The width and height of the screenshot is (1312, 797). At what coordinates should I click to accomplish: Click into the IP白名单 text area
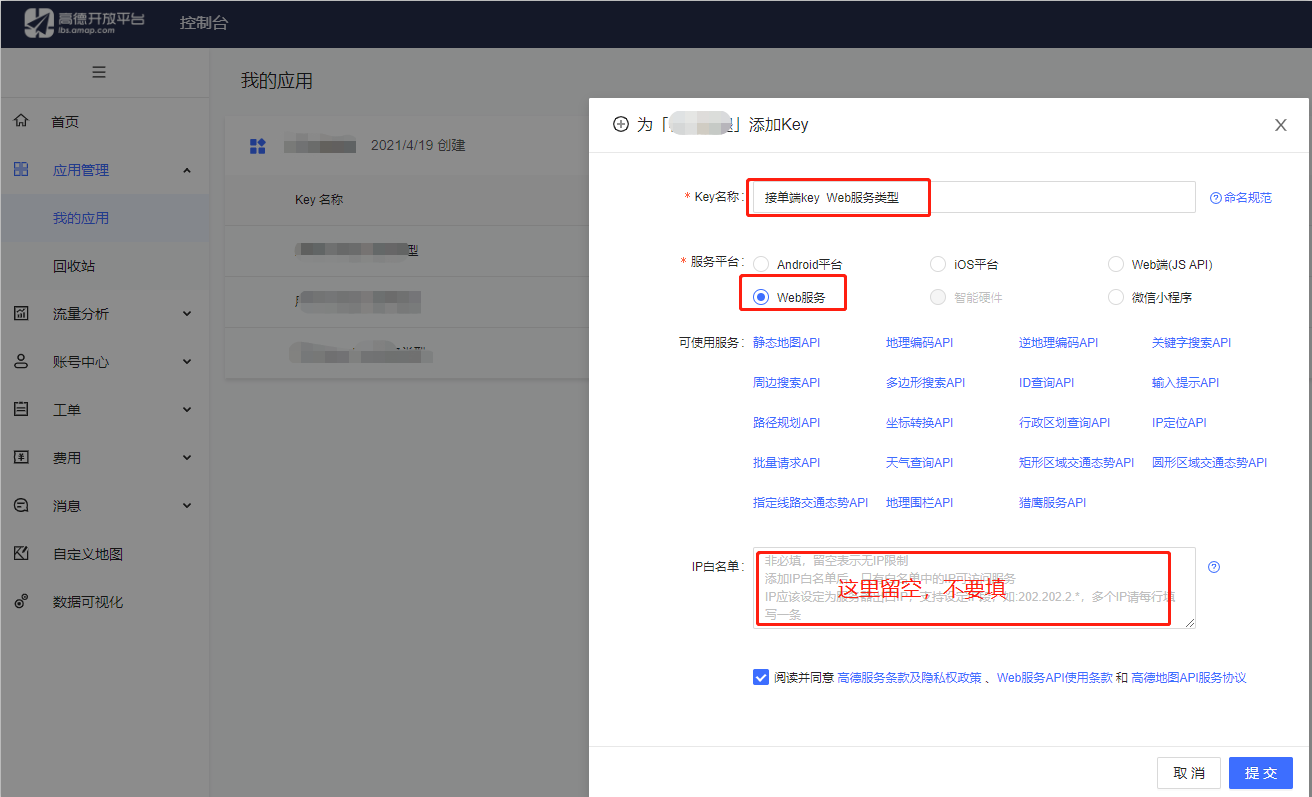pos(974,587)
